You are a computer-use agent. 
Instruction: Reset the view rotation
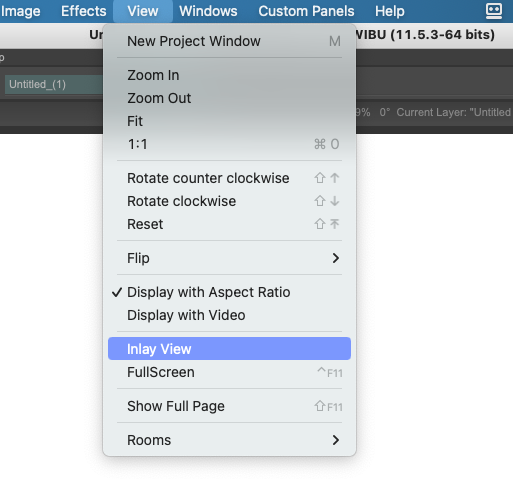tap(229, 224)
